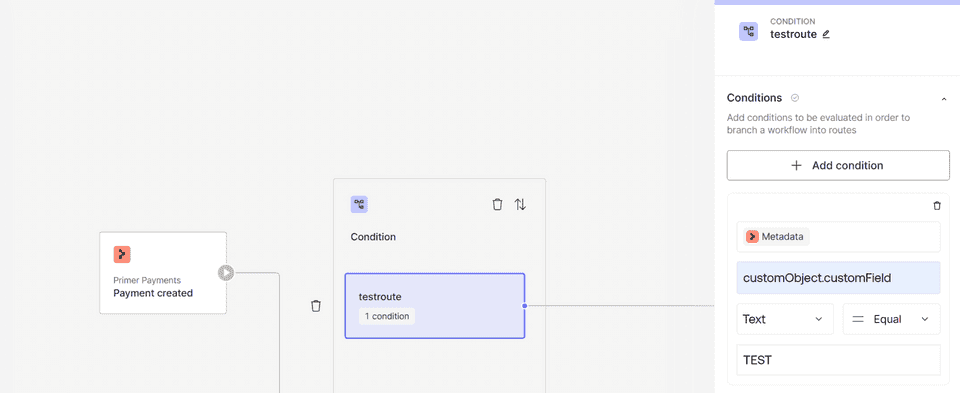The height and width of the screenshot is (393, 960).
Task: Select the Payment created trigger node
Action: 163,273
